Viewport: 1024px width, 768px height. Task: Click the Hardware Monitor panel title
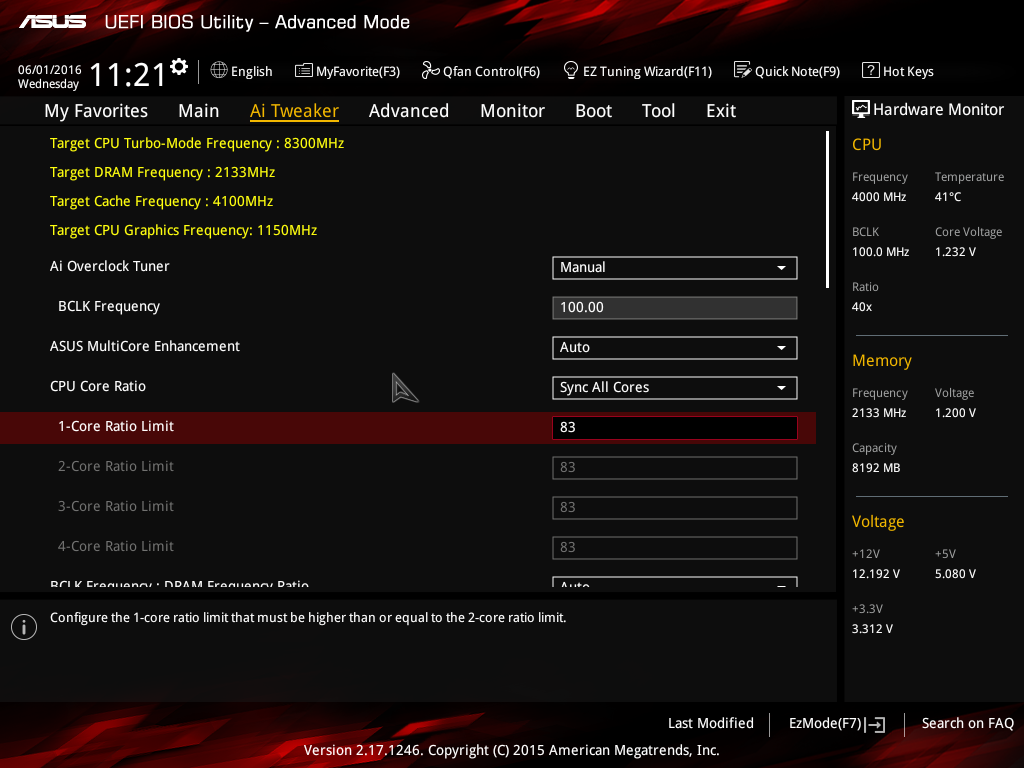click(938, 109)
